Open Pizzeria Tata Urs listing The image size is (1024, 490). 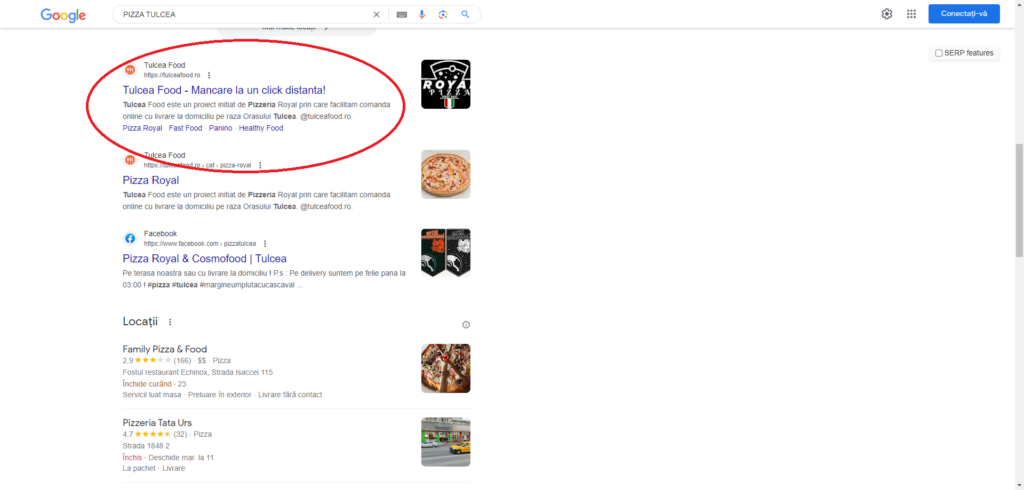pos(157,423)
